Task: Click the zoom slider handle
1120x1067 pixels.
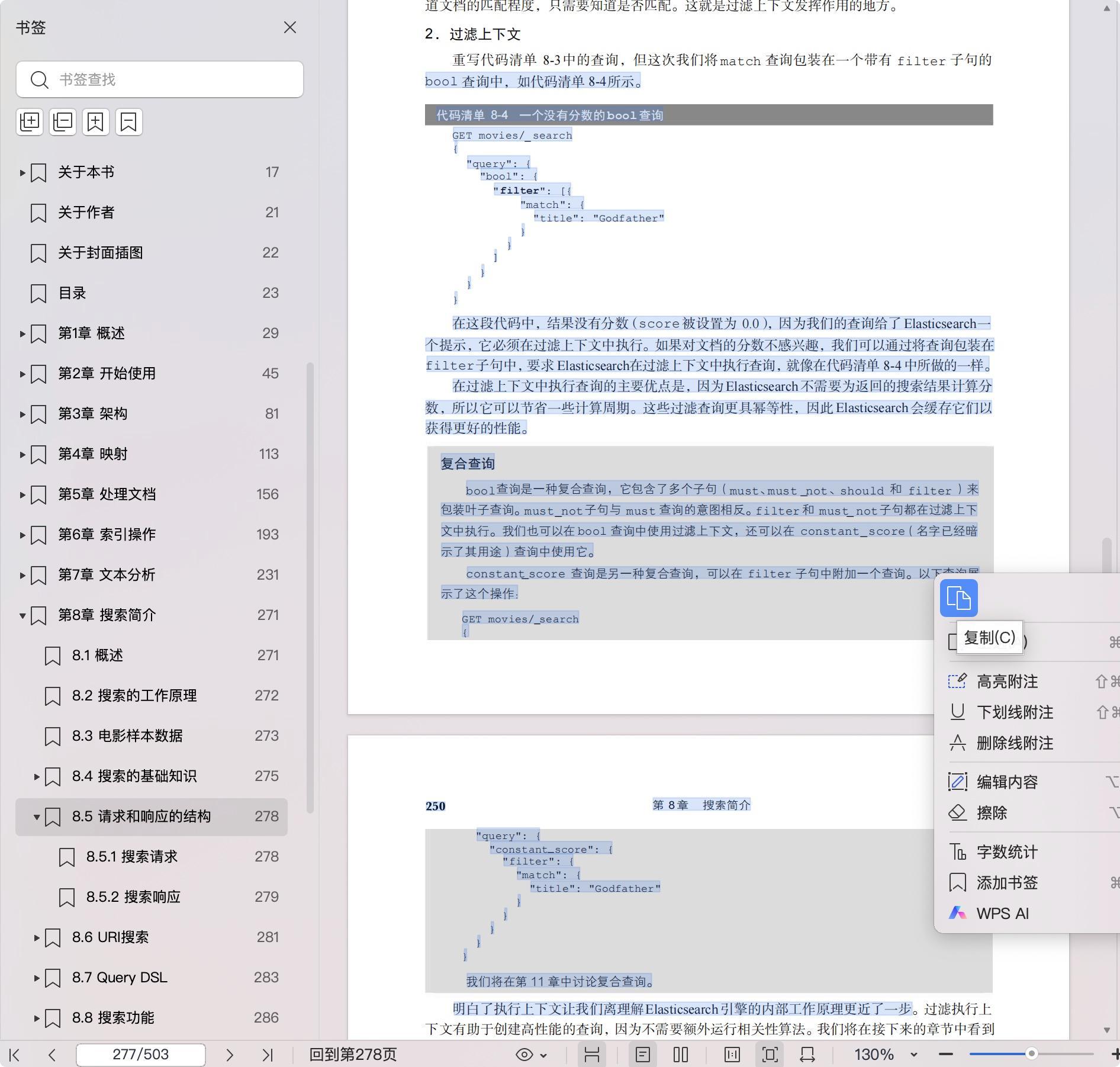Action: point(1031,1054)
